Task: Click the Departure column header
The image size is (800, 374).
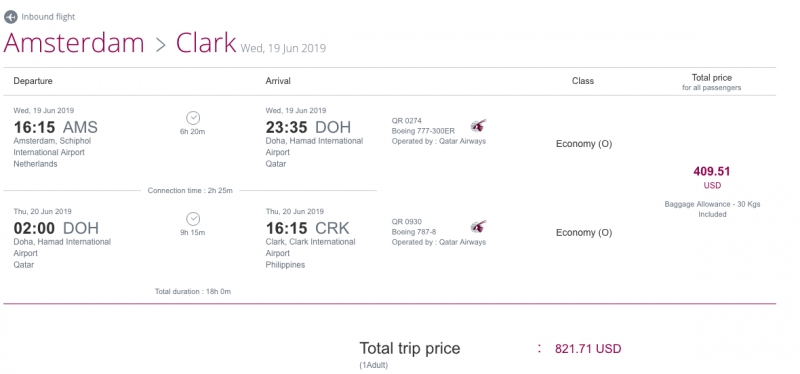Action: (33, 81)
